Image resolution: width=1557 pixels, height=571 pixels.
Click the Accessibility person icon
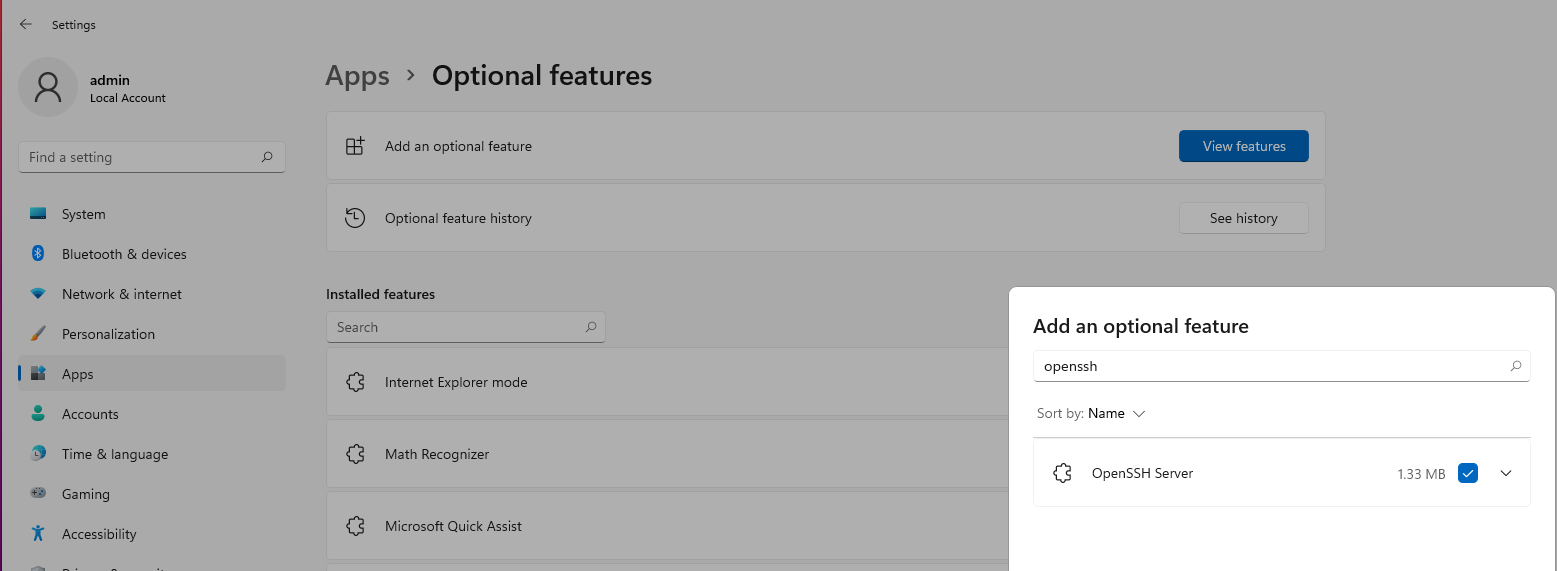[x=38, y=534]
